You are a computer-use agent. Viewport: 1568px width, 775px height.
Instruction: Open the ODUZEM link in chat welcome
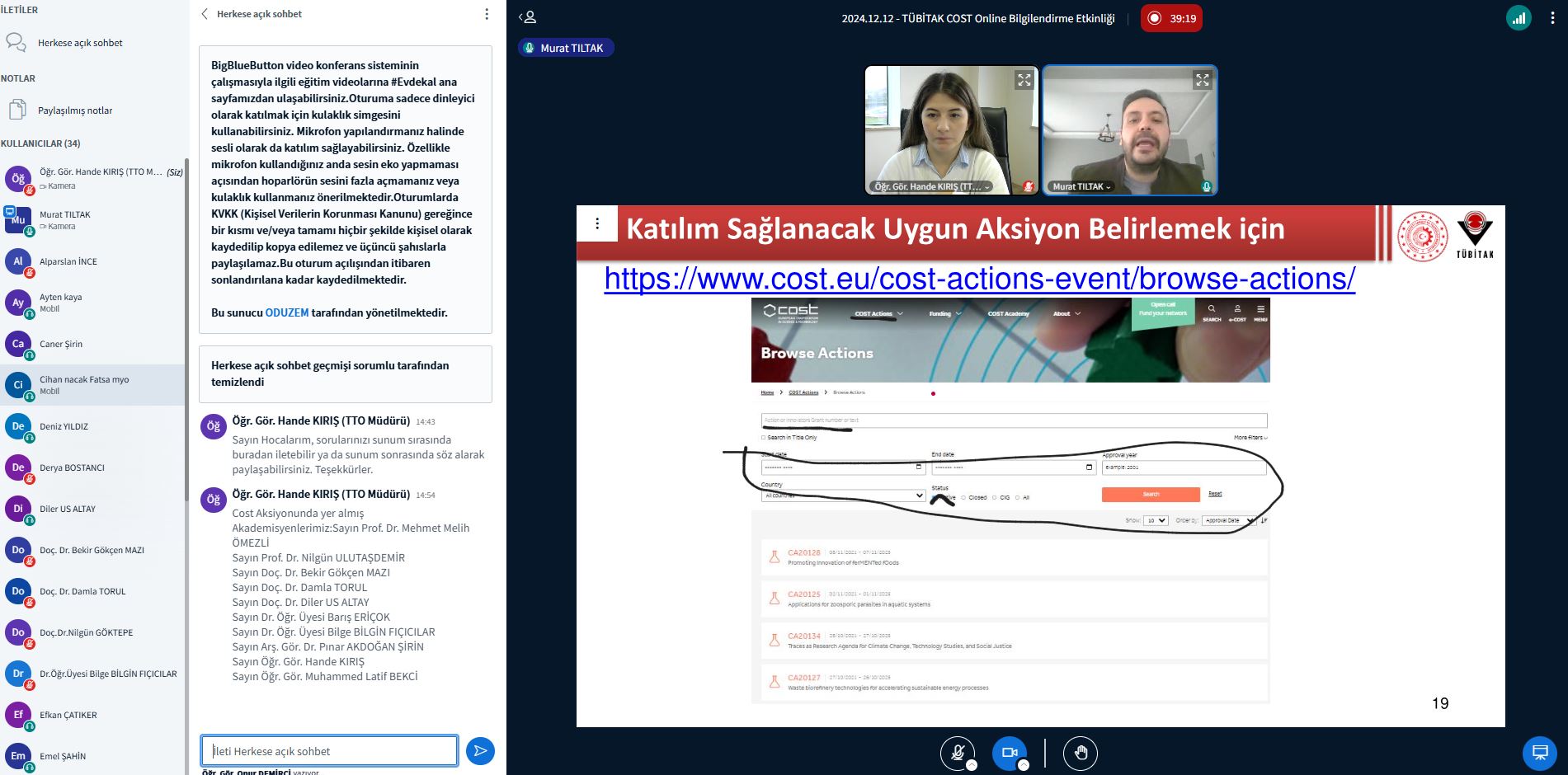tap(287, 313)
